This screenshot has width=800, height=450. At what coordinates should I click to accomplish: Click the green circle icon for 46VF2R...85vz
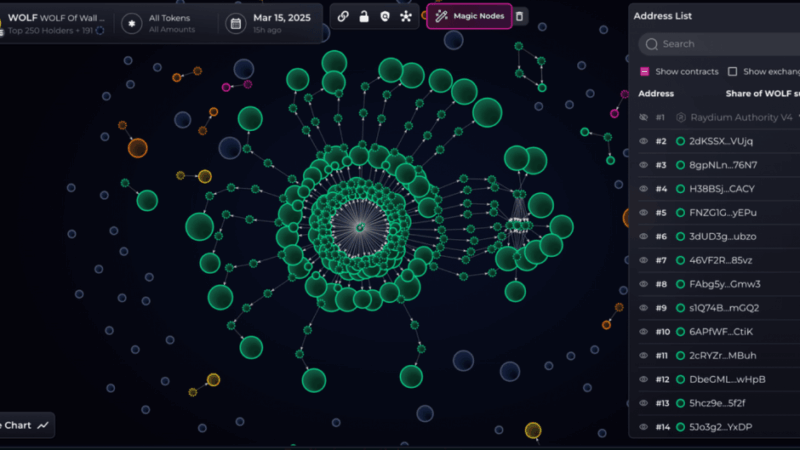tap(680, 260)
